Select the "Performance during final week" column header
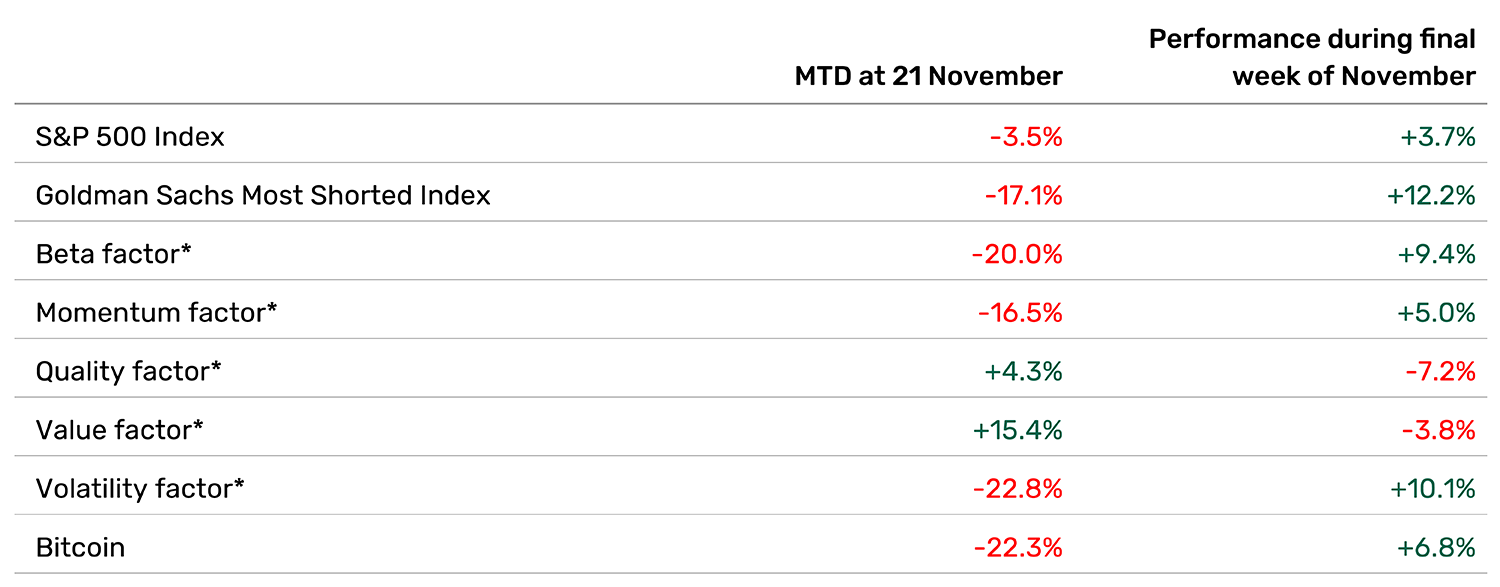1500x587 pixels. point(1312,57)
